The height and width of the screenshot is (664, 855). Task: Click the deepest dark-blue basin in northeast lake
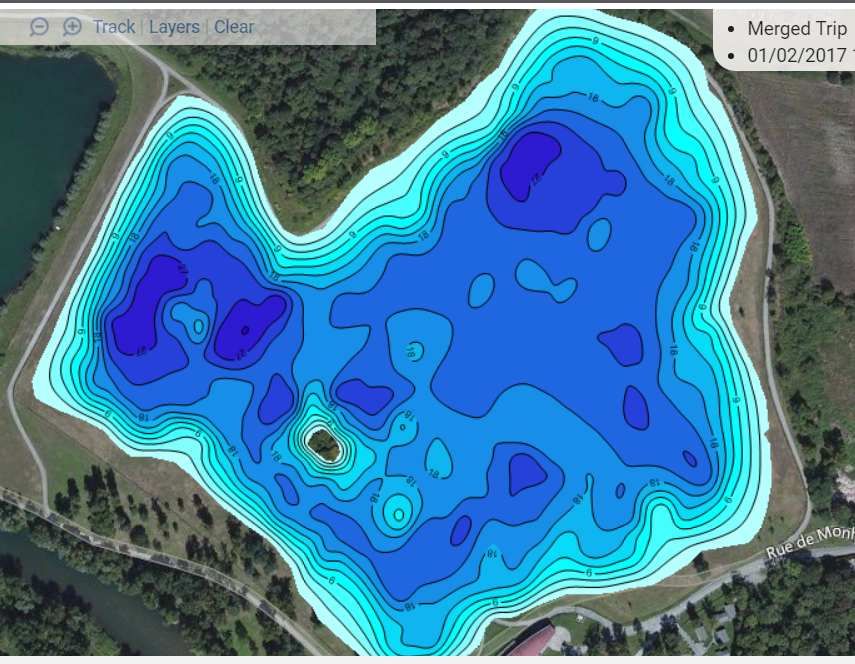(x=529, y=164)
